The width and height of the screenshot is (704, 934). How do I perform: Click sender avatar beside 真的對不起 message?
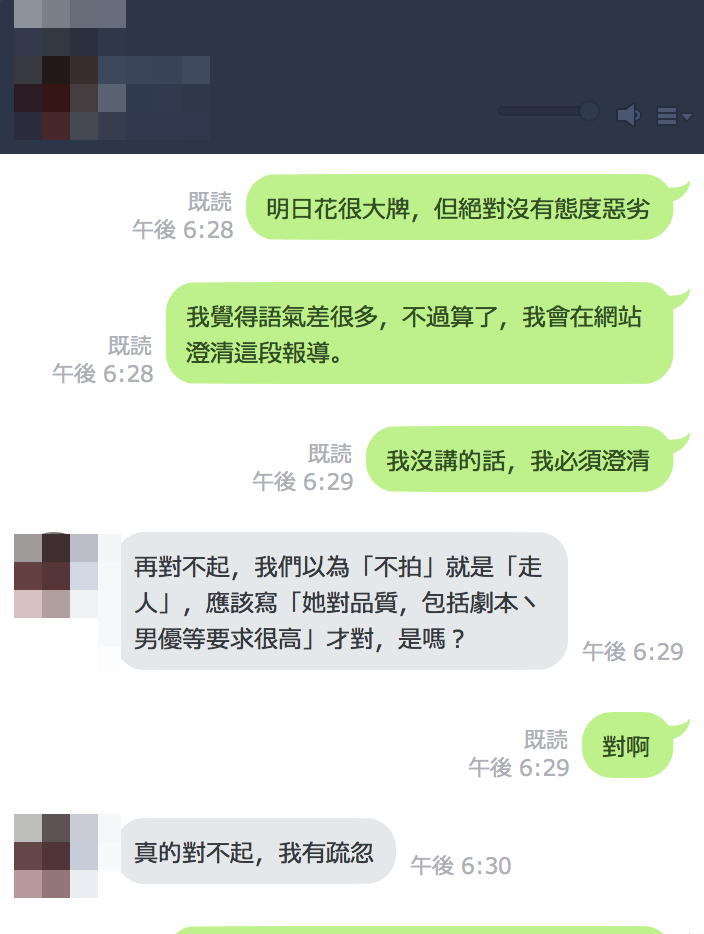56,855
